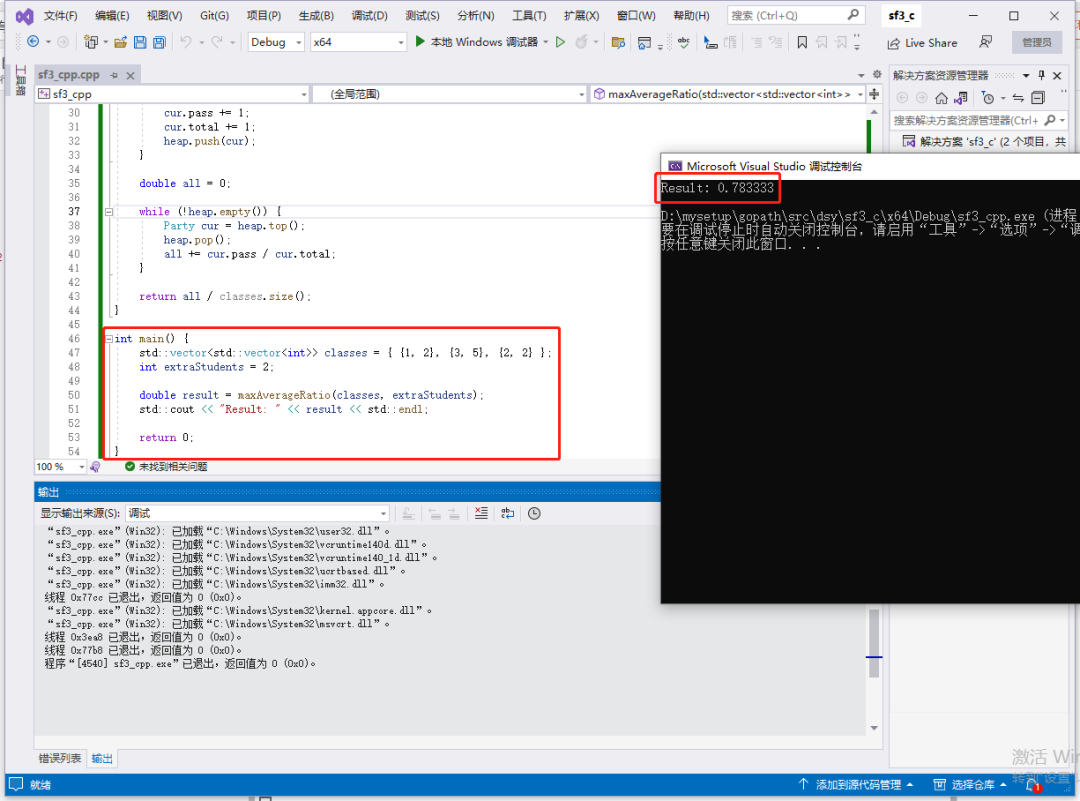
Task: Click 添加到源代码管理 in status bar
Action: point(858,784)
